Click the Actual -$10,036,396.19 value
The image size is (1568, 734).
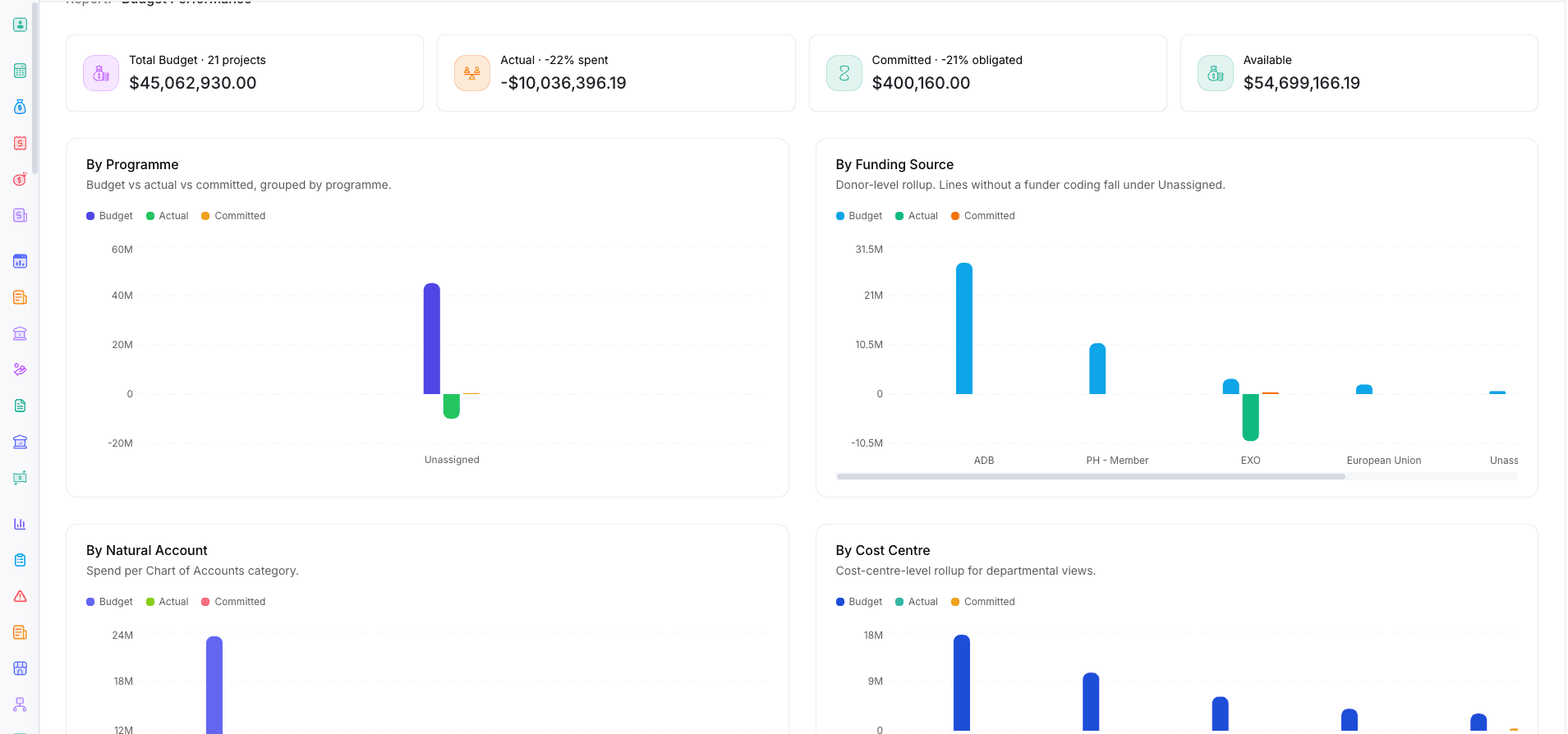(563, 83)
